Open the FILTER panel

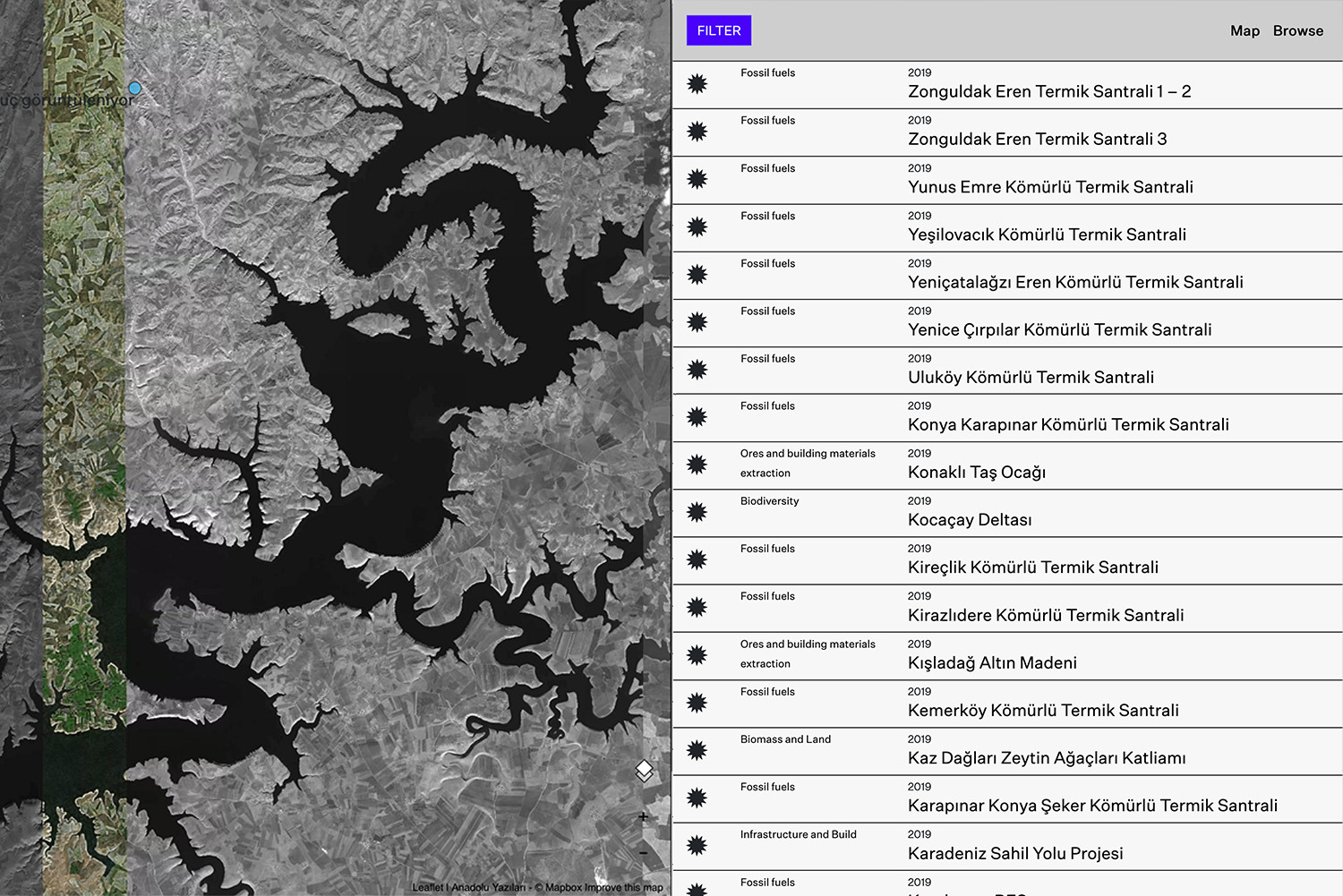[719, 30]
